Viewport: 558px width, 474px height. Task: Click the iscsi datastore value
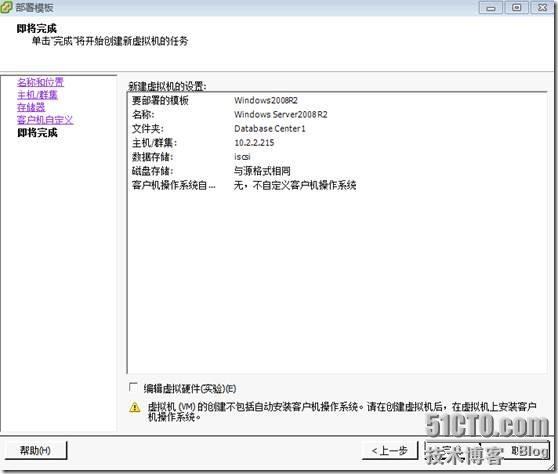click(x=242, y=157)
